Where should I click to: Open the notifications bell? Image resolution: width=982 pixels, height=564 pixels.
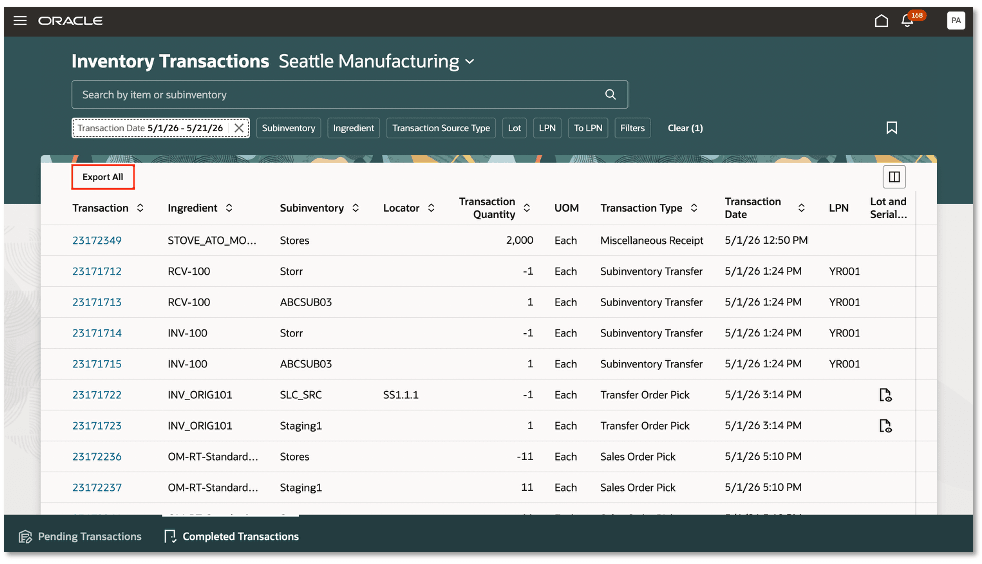pos(907,21)
